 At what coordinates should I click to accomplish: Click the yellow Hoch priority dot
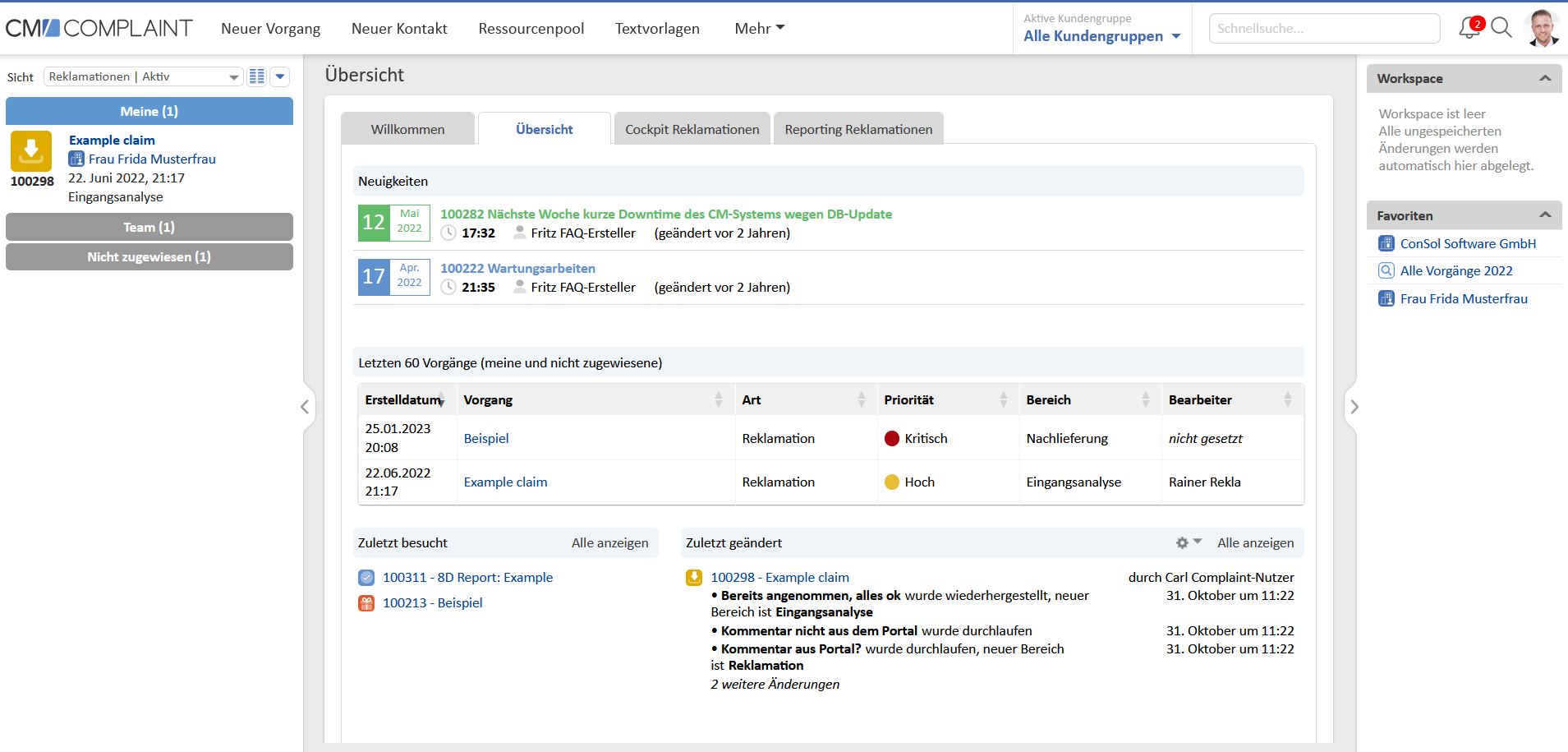(892, 482)
